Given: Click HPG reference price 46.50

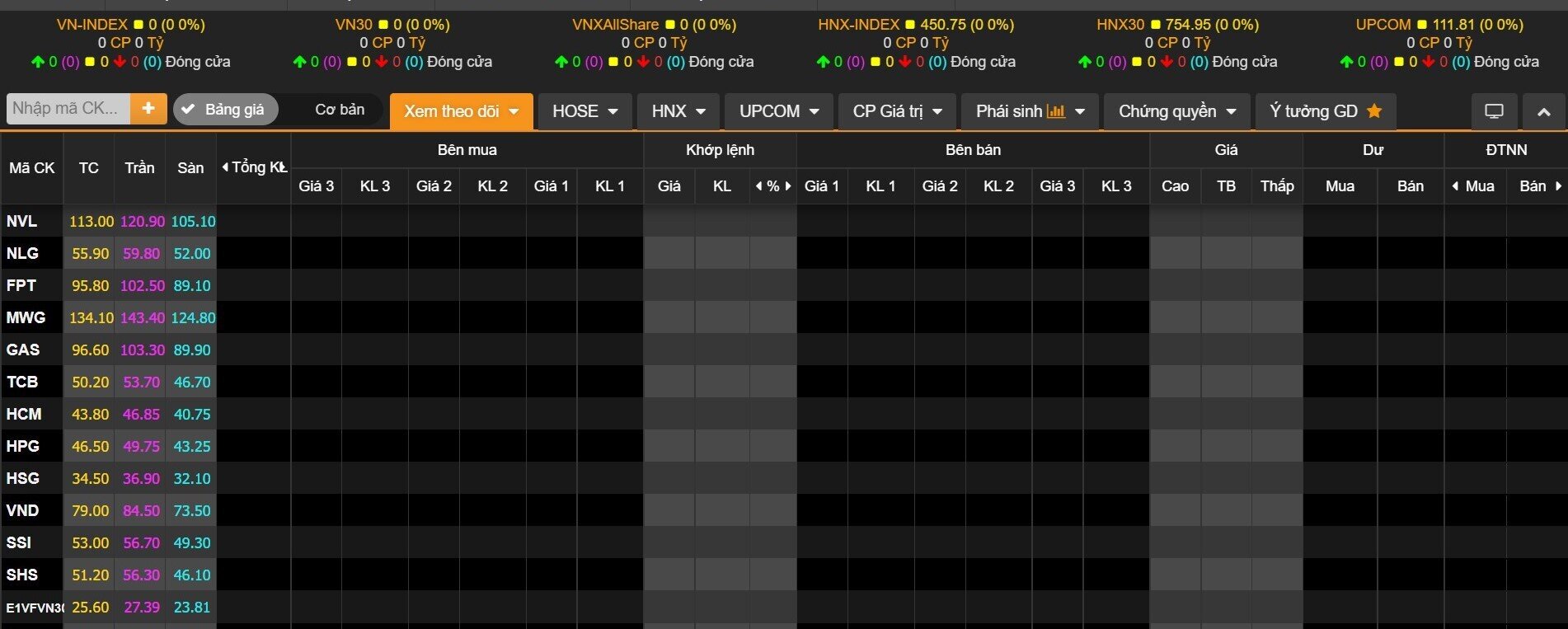Looking at the screenshot, I should [x=90, y=446].
